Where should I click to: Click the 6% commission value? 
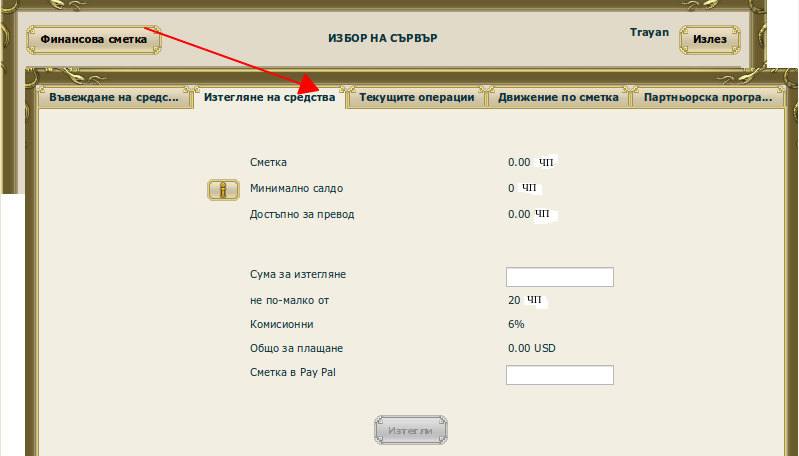[x=516, y=325]
